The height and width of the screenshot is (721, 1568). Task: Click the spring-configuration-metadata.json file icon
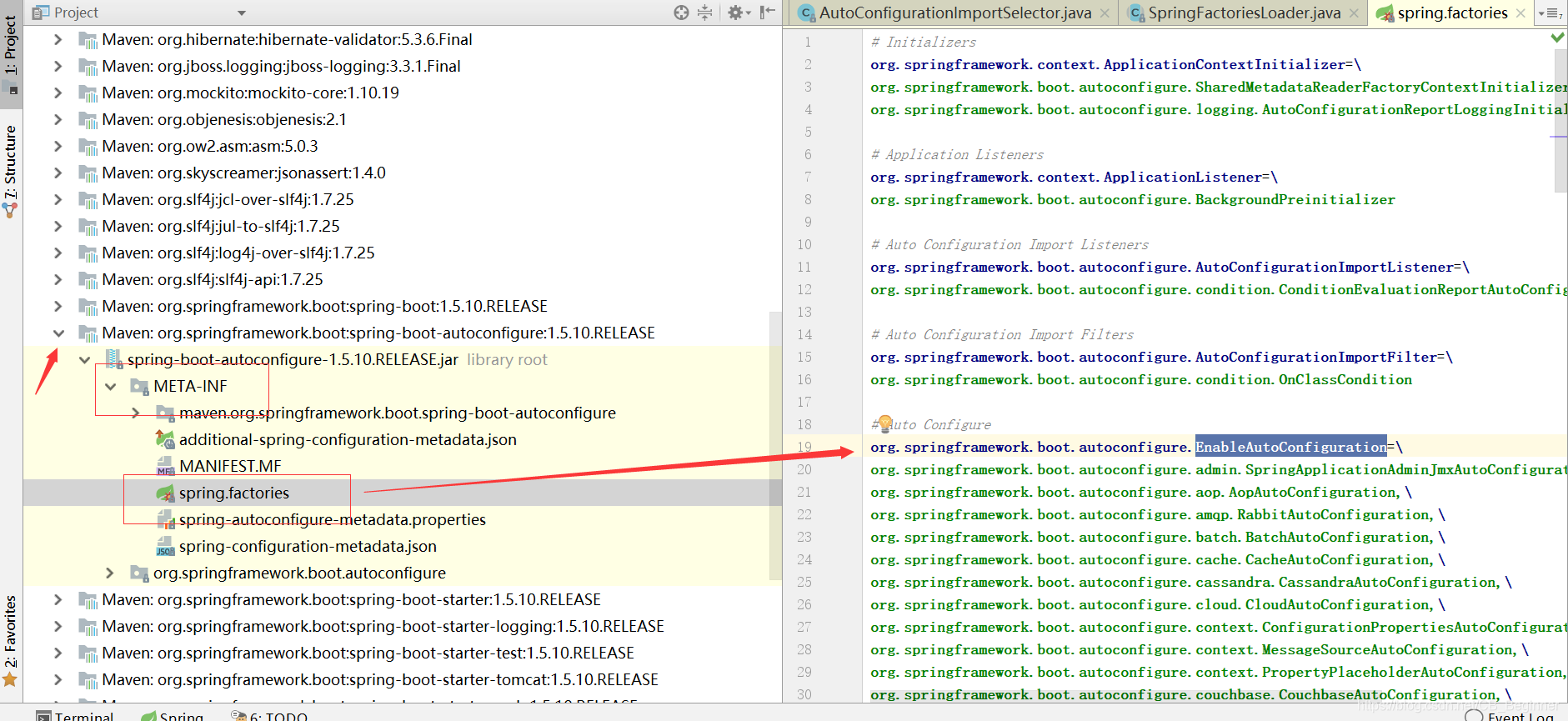(165, 546)
